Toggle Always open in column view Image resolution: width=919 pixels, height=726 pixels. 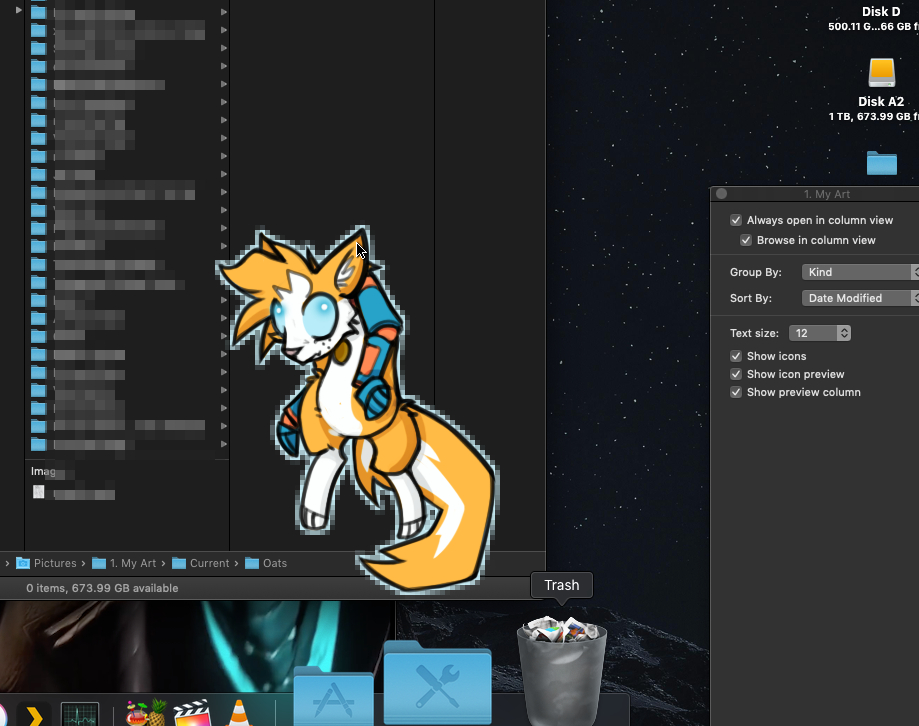click(x=736, y=220)
